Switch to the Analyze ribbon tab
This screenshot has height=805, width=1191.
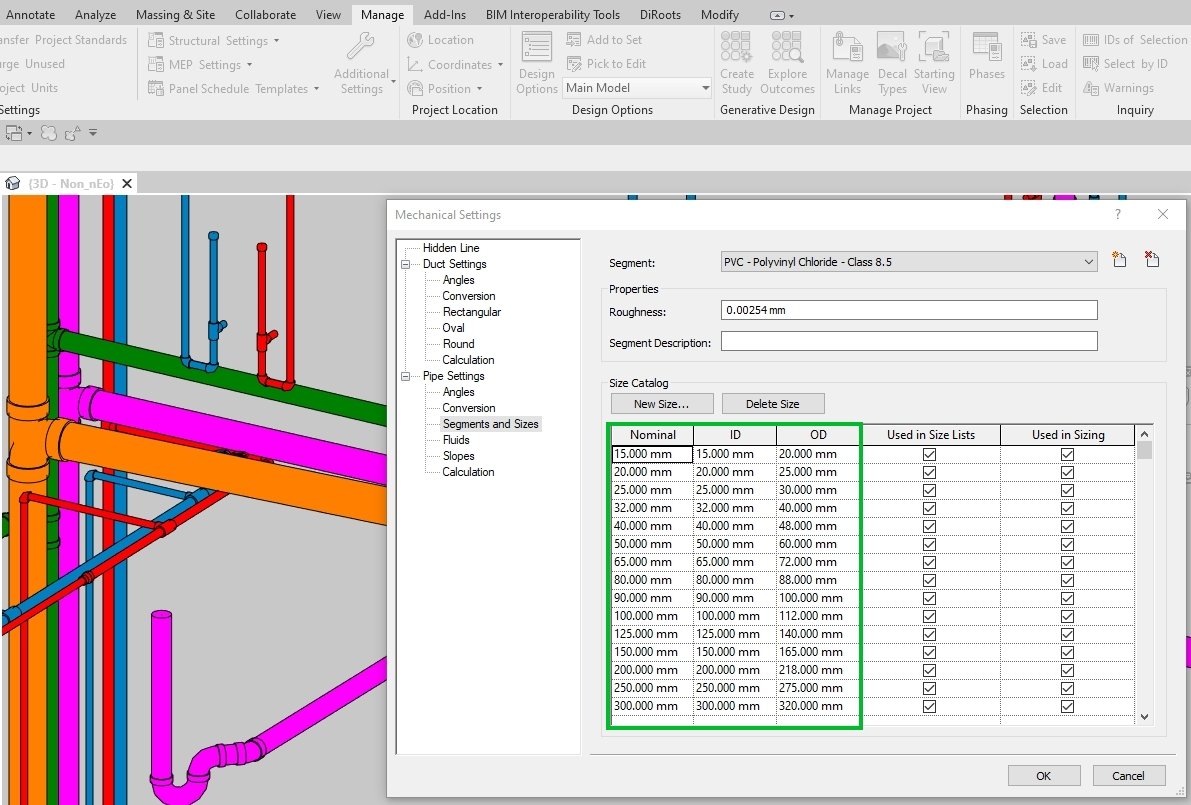click(x=96, y=14)
